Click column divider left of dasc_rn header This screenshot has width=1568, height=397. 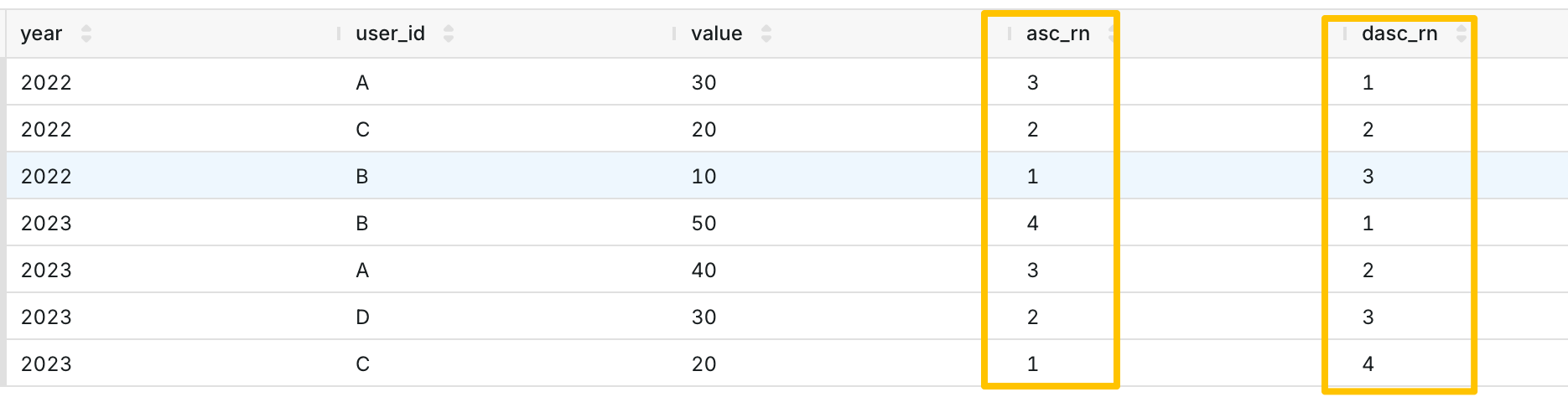coord(1345,34)
